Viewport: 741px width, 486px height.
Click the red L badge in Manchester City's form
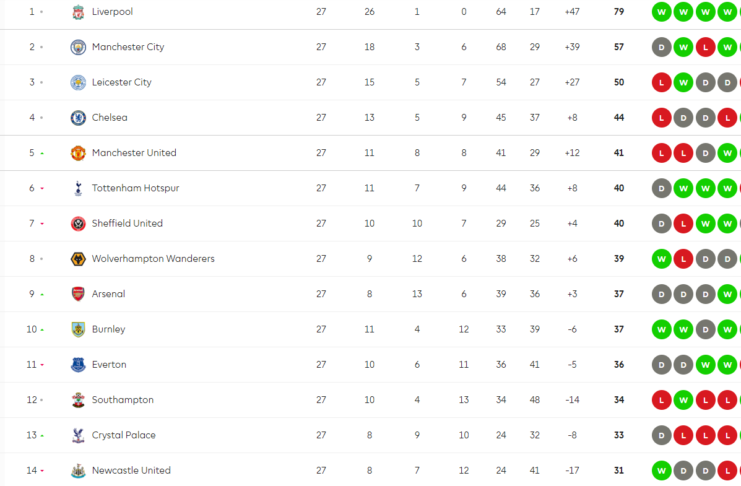point(705,47)
